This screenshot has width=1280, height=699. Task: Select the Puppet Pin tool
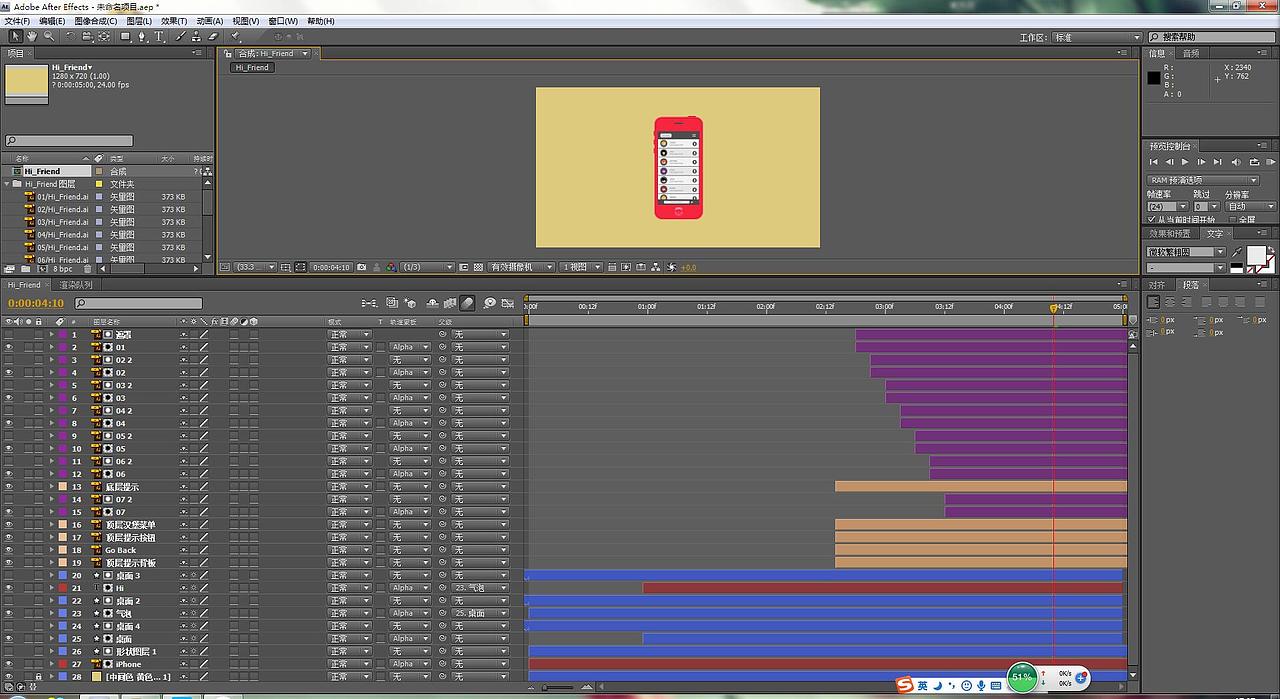[x=235, y=36]
